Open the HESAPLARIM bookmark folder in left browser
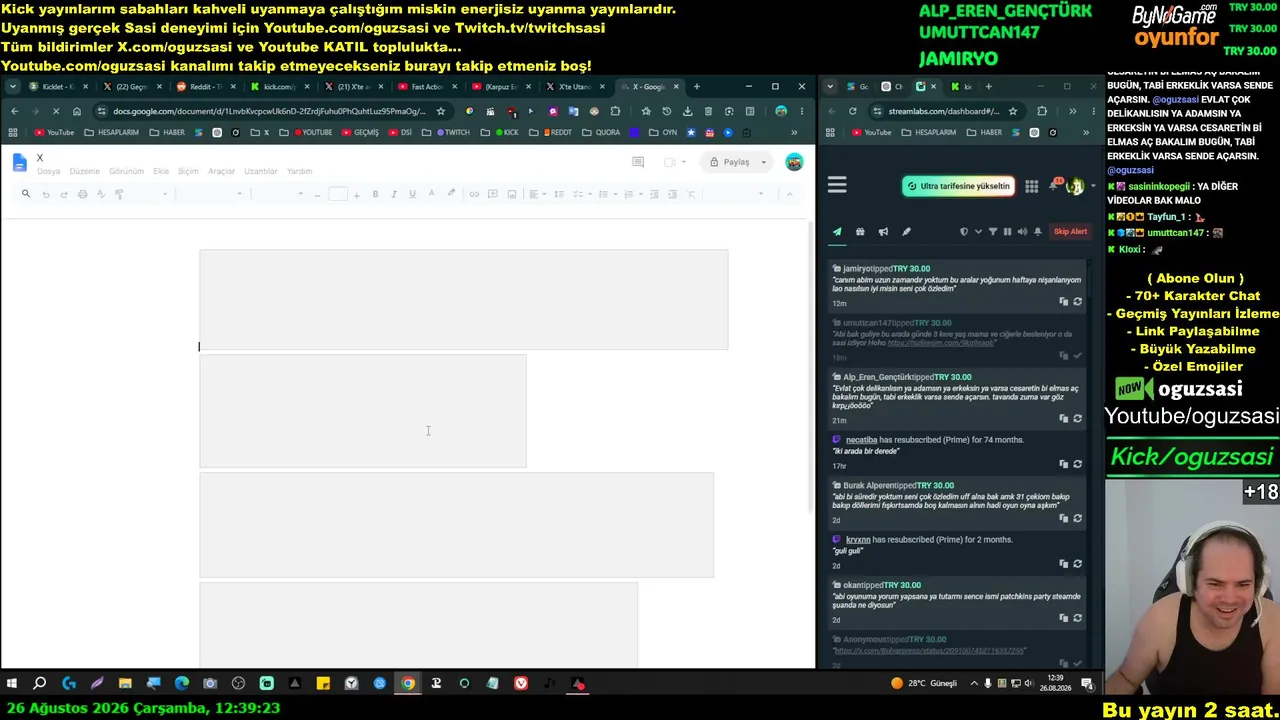 click(112, 132)
